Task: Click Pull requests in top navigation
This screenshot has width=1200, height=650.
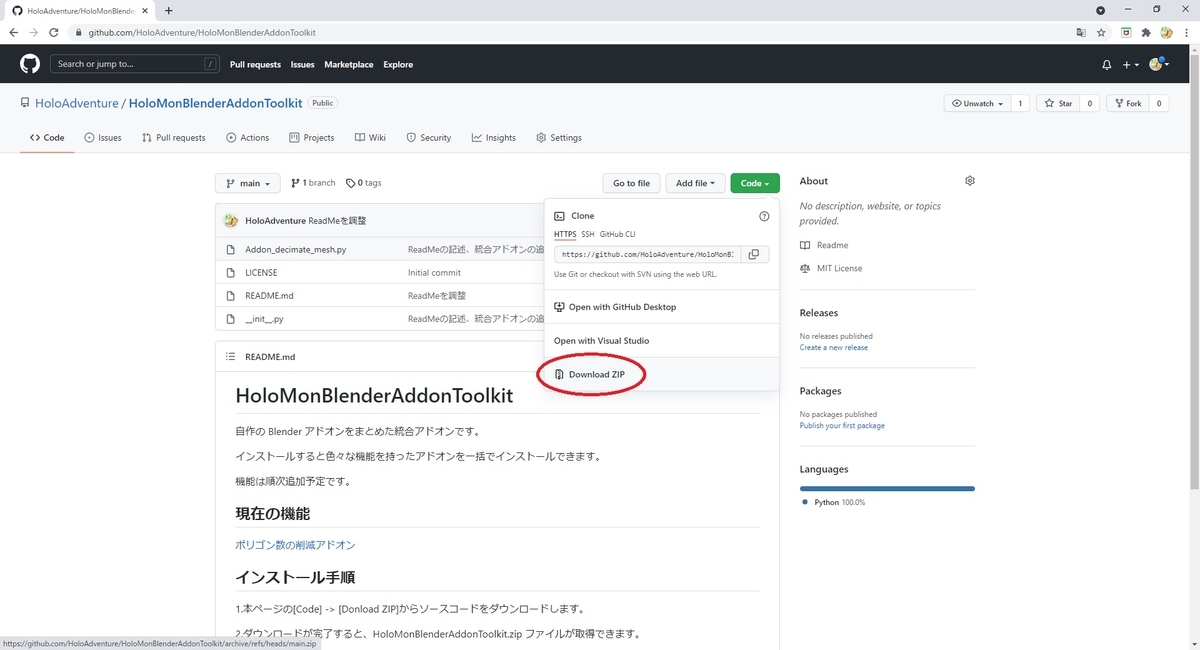Action: coord(255,65)
